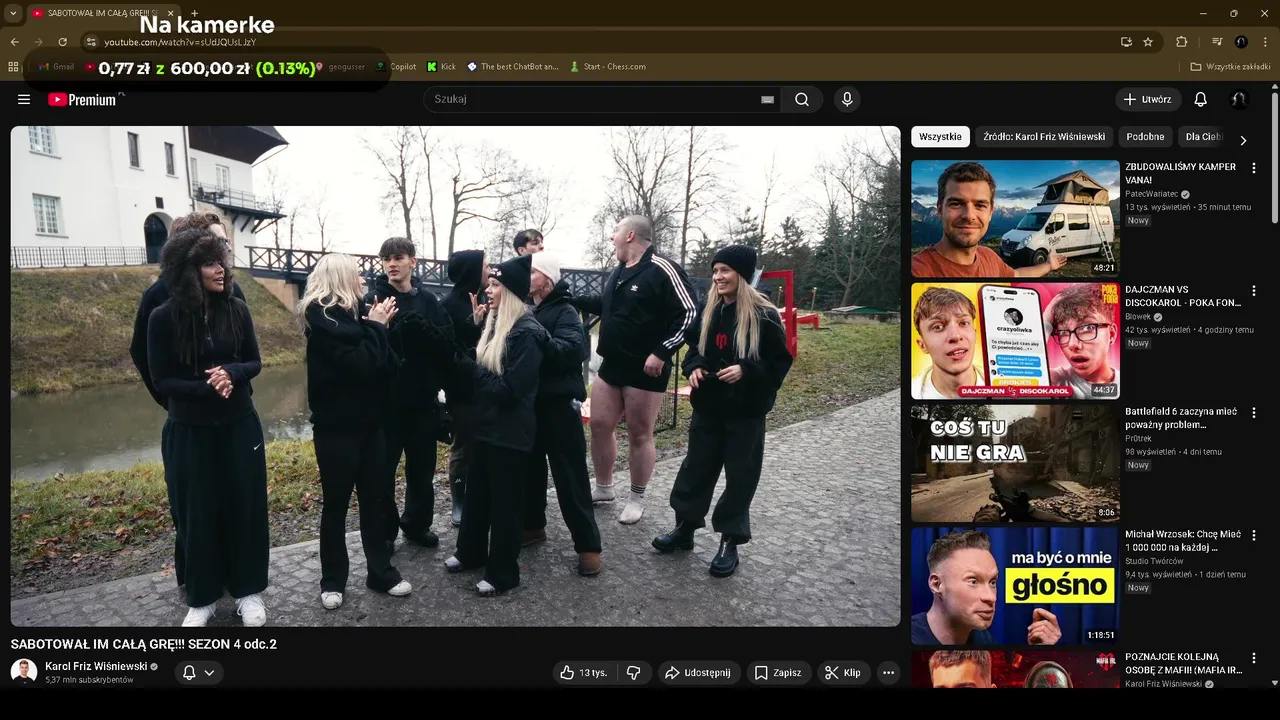Open Wszystkie zakładki bookmarks folder
Viewport: 1280px width, 720px height.
(1230, 67)
